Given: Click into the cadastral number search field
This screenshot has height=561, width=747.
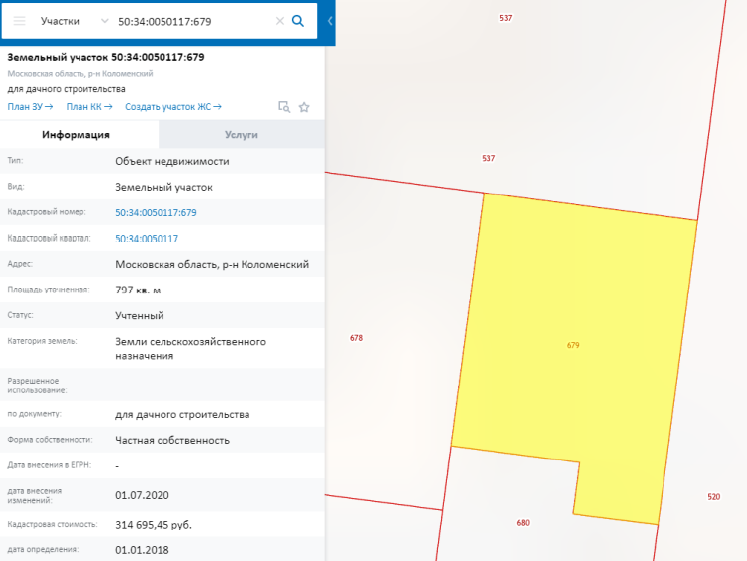Looking at the screenshot, I should point(190,21).
